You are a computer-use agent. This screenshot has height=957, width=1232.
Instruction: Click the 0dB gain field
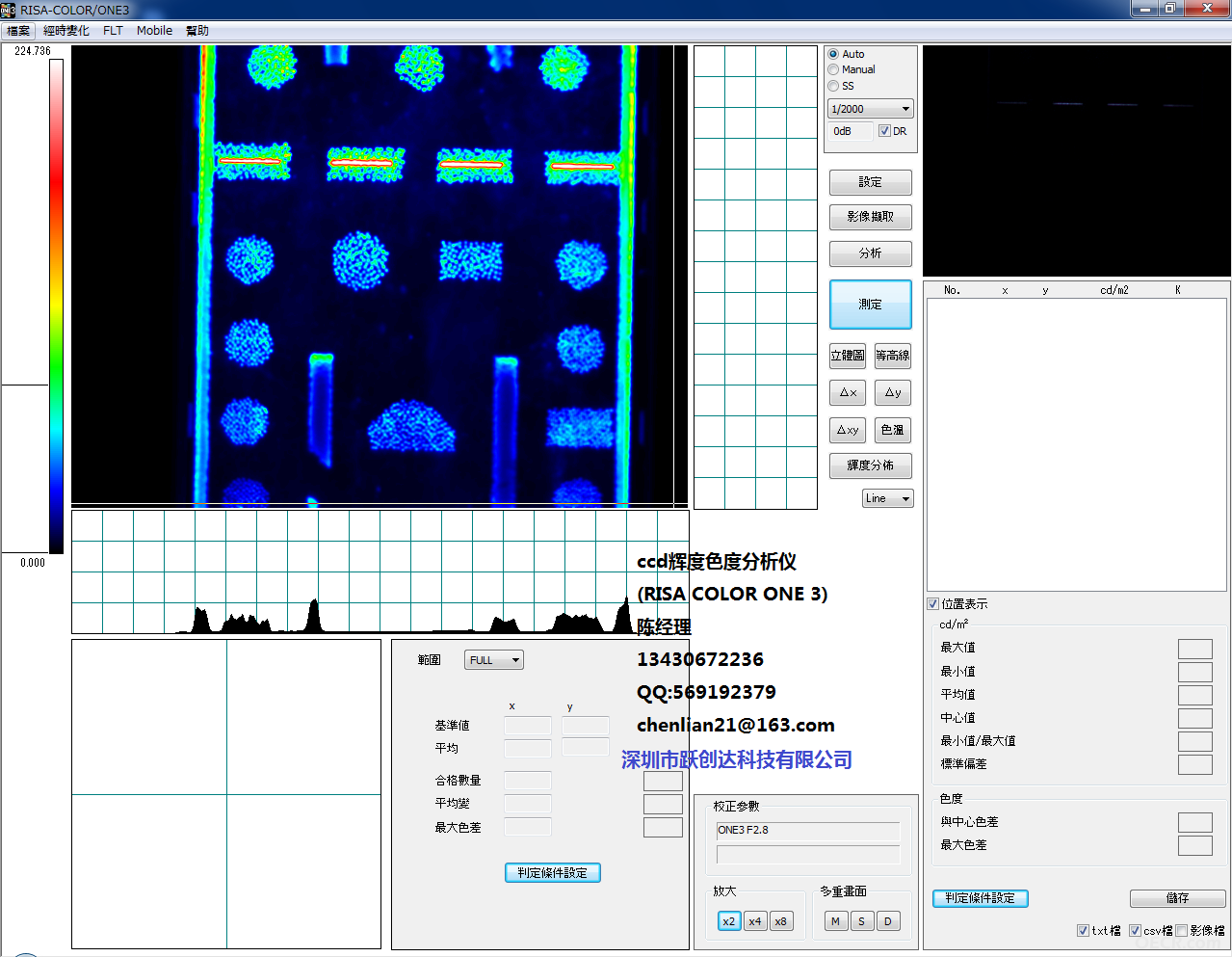(x=851, y=131)
